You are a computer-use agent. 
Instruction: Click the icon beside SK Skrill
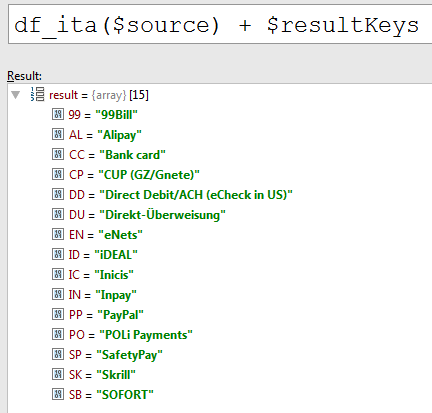58,374
